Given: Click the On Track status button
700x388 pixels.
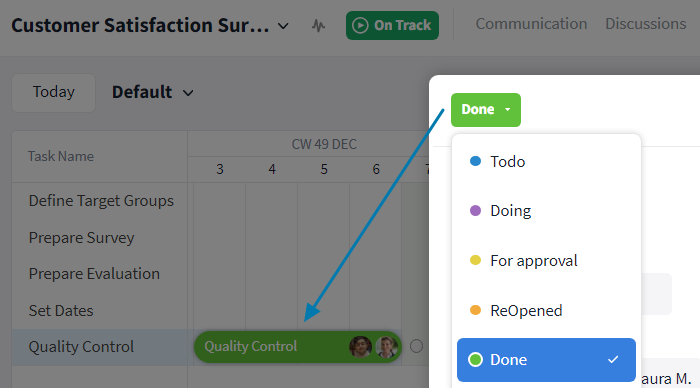Looking at the screenshot, I should point(392,25).
